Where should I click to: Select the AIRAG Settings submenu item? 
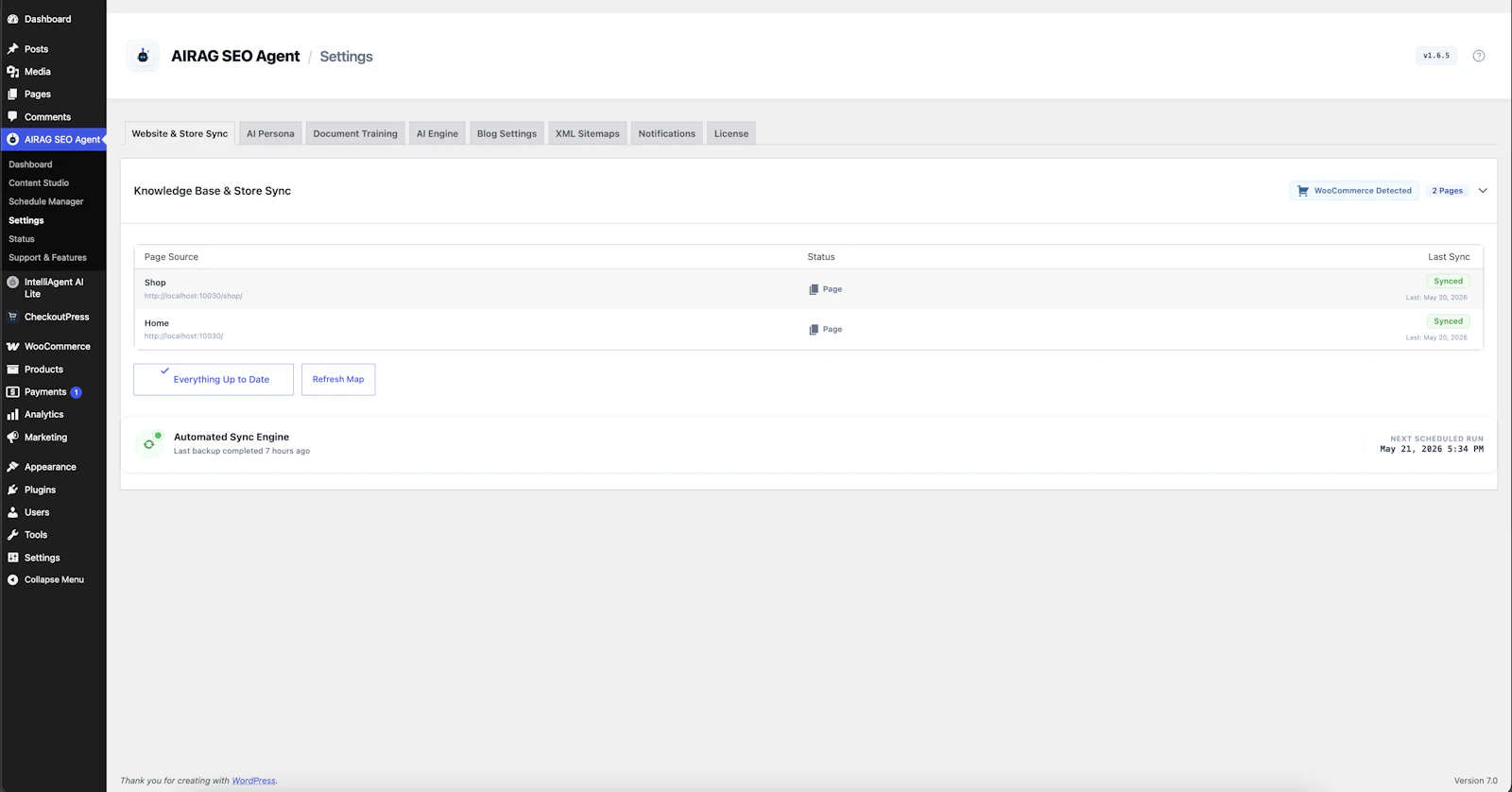[x=26, y=220]
